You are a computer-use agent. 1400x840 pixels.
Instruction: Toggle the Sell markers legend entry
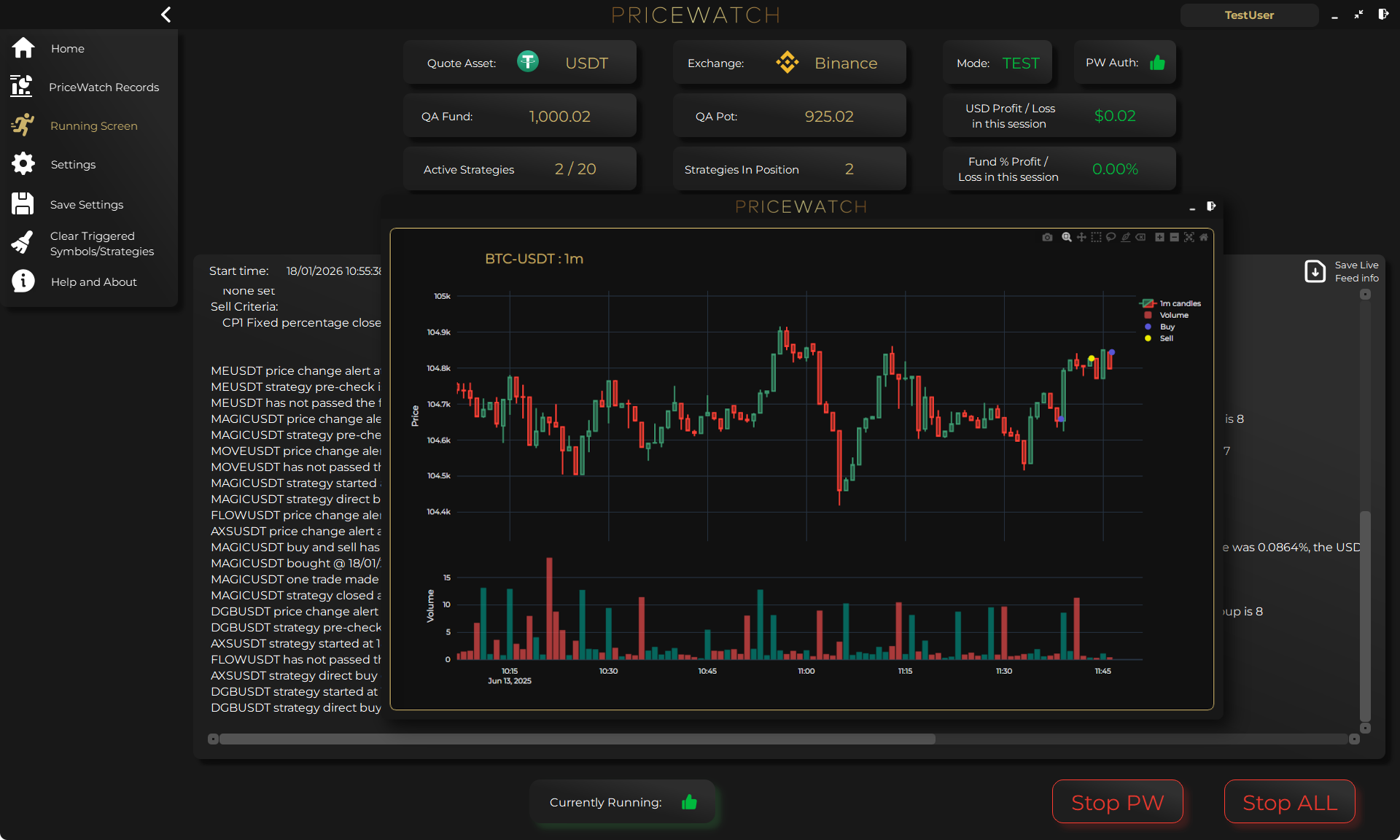pyautogui.click(x=1159, y=338)
